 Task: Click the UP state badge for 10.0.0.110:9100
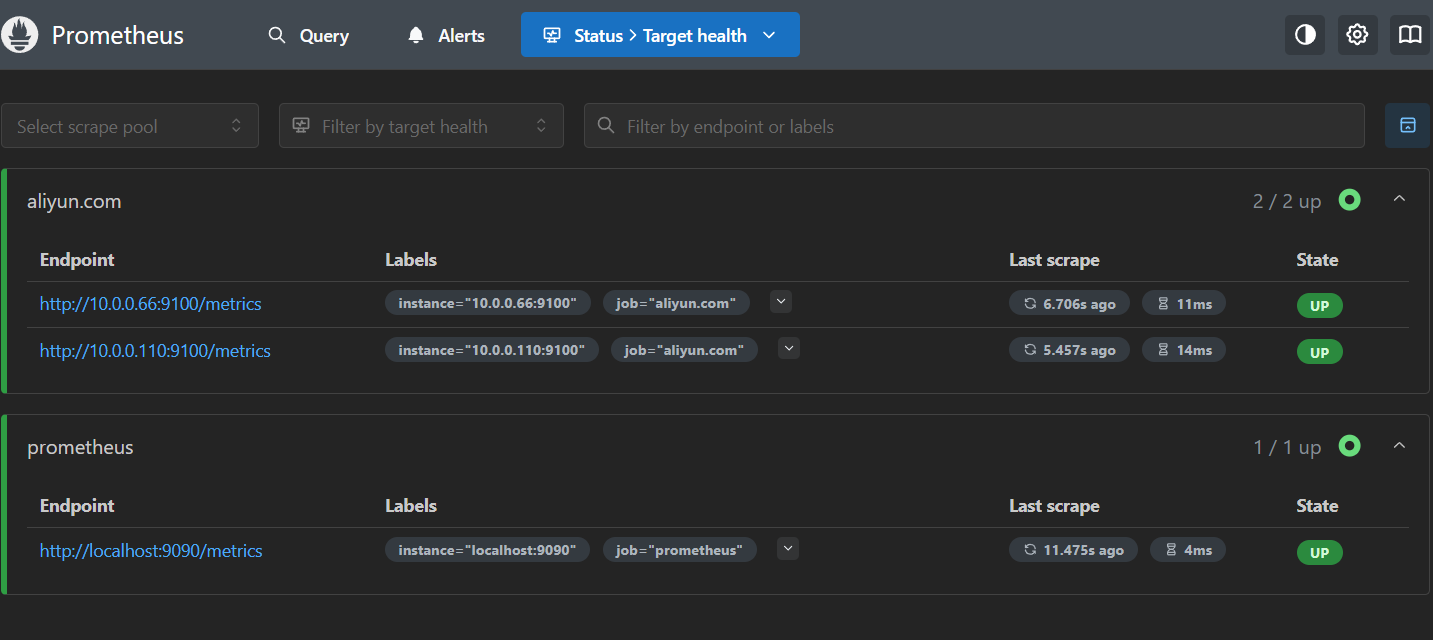click(1320, 352)
